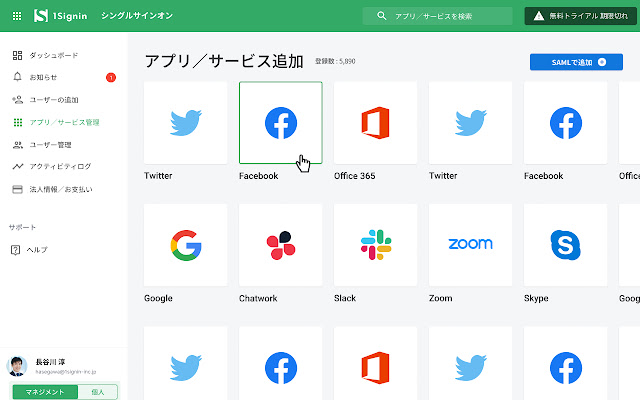Viewport: 640px width, 400px height.
Task: Click the シングルサインオン header title
Action: pos(137,16)
